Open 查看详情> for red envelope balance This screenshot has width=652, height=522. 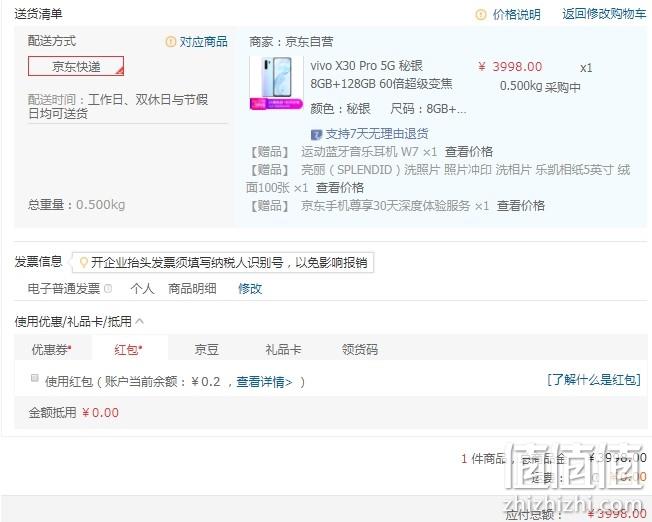click(264, 382)
